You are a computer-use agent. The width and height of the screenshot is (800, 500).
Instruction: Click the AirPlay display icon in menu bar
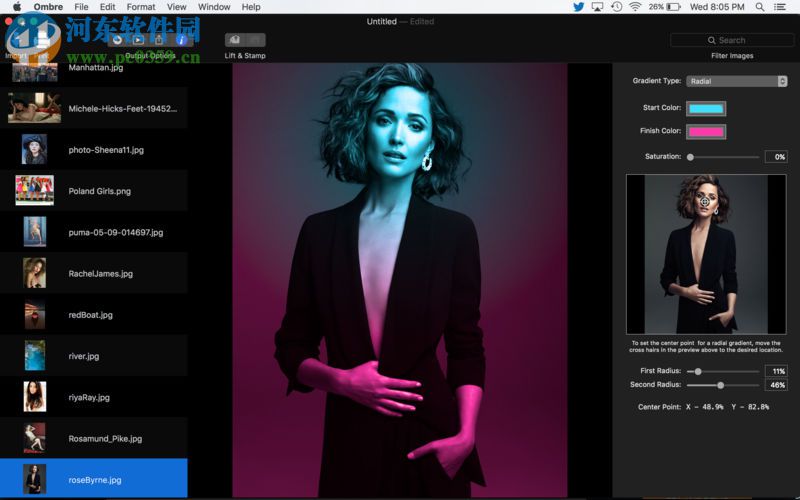pos(597,7)
